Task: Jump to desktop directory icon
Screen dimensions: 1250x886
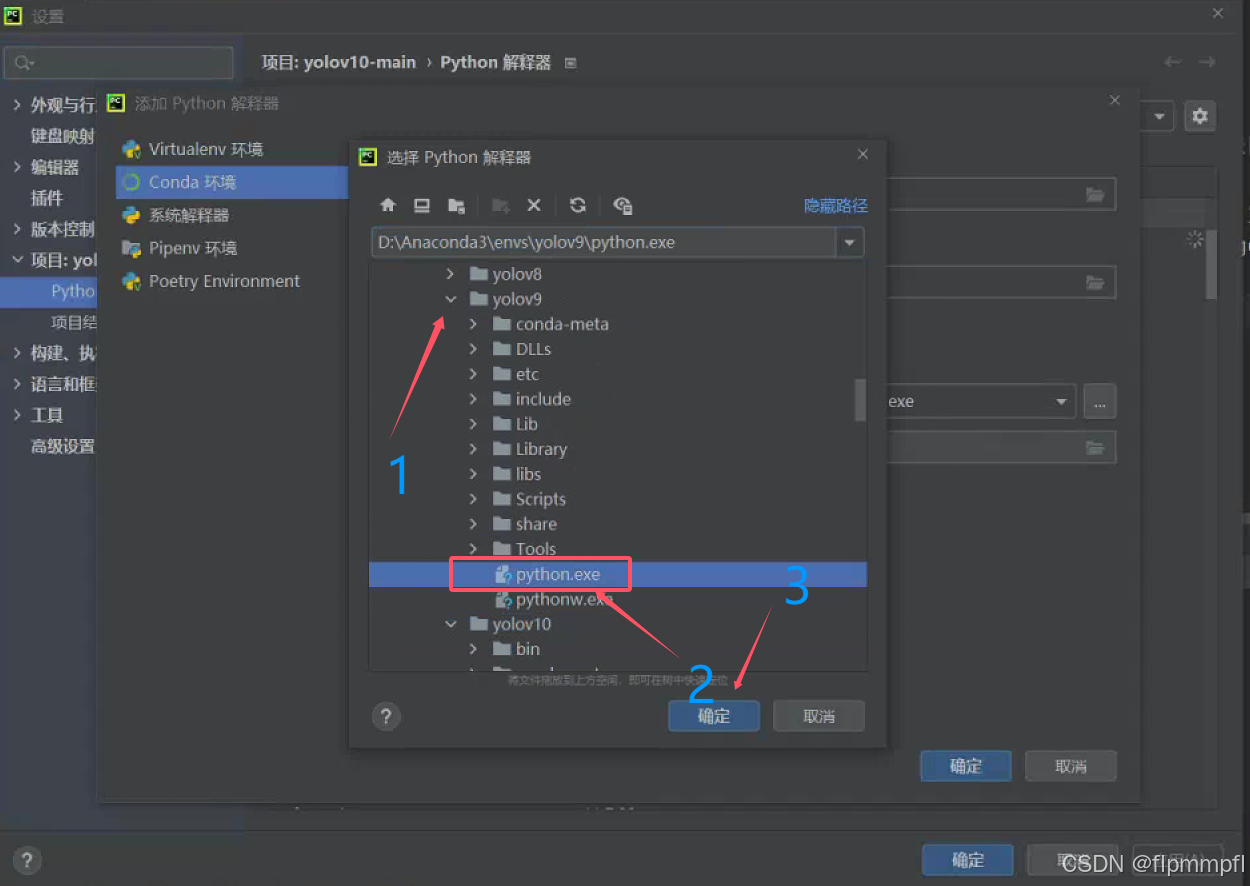Action: tap(422, 205)
